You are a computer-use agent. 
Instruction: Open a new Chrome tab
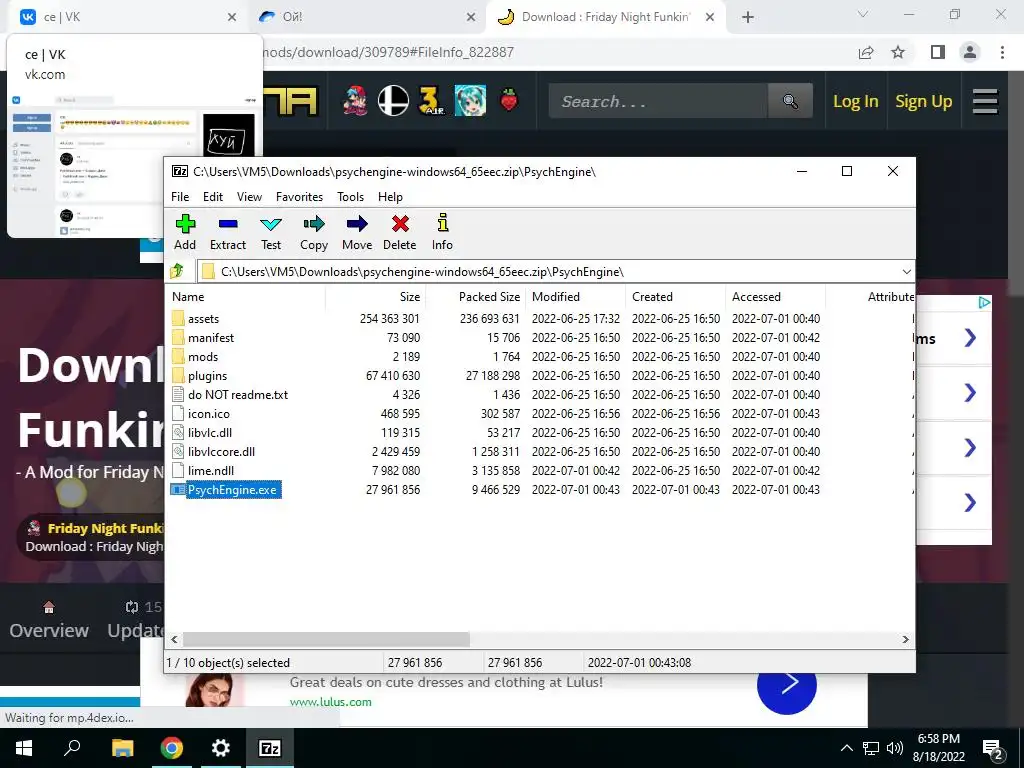tap(748, 17)
